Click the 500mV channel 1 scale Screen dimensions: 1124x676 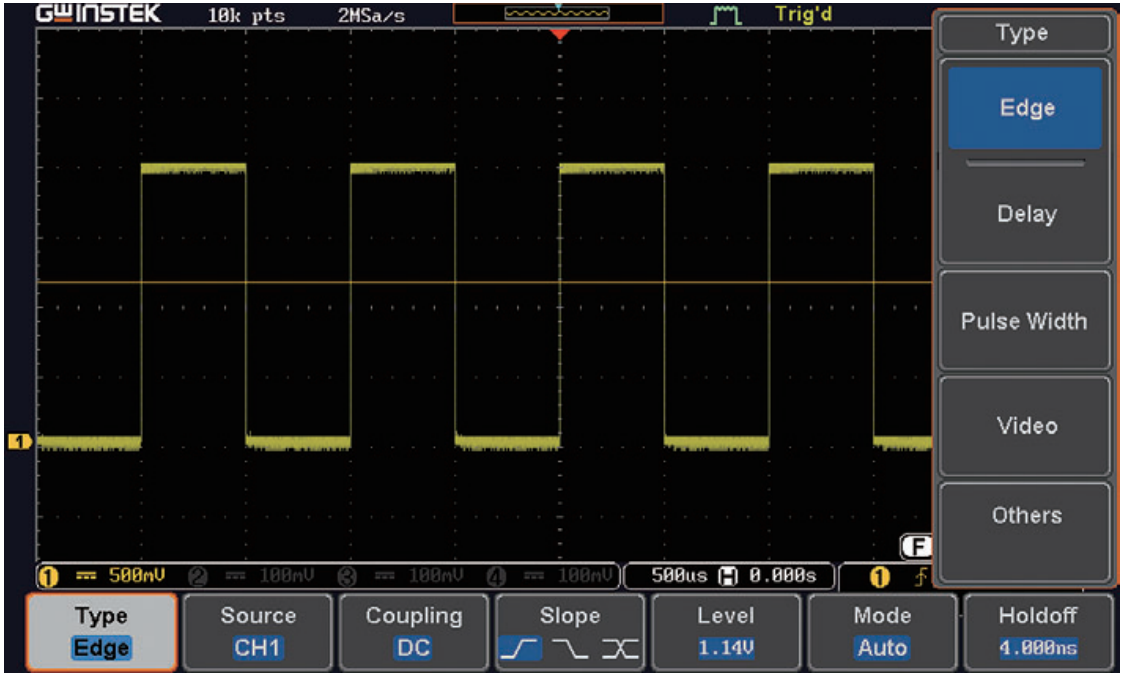(x=137, y=575)
